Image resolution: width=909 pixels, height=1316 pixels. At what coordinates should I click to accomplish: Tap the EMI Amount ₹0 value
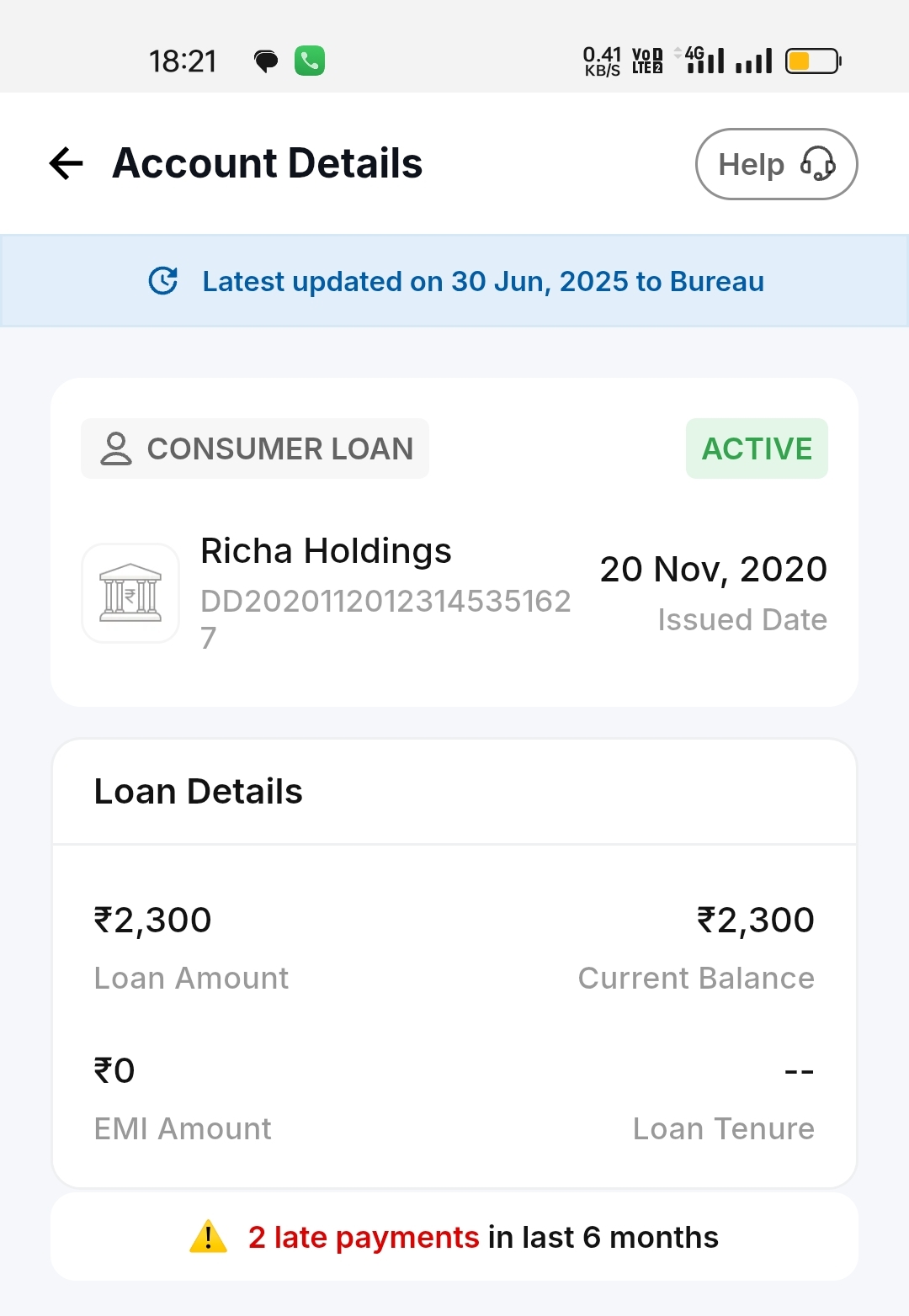pyautogui.click(x=114, y=1070)
